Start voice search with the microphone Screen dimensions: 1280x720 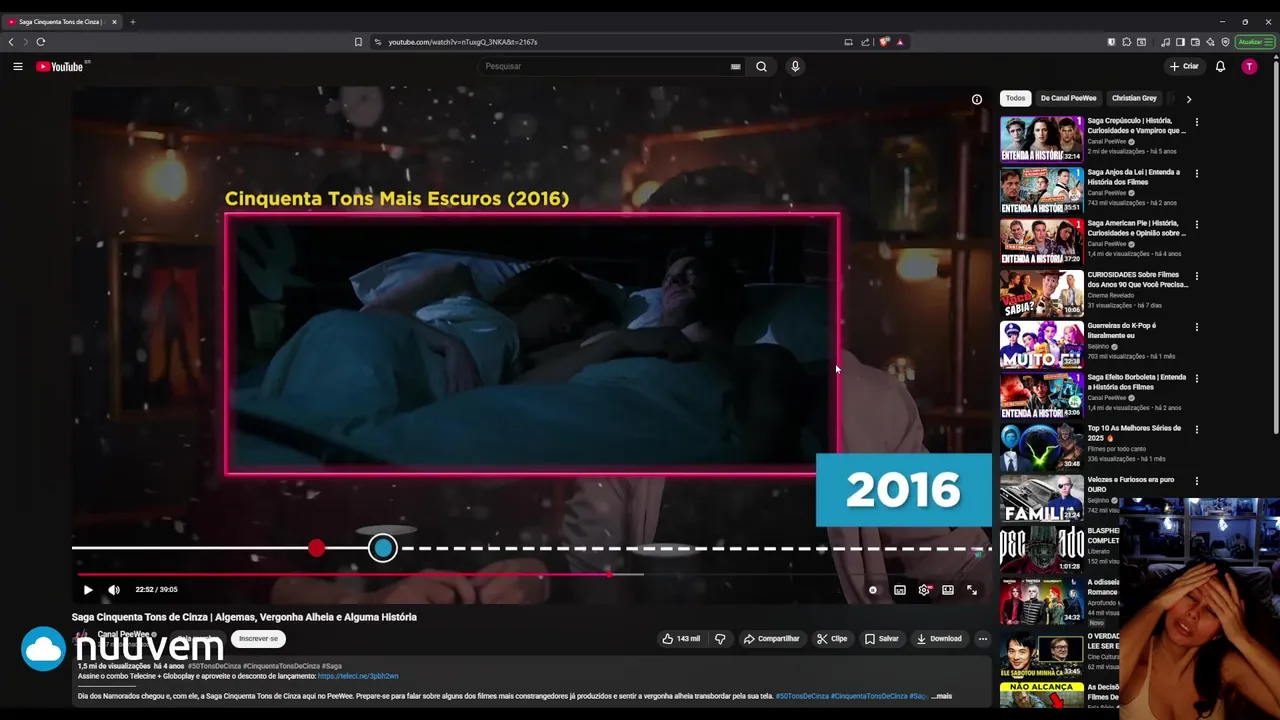point(795,67)
